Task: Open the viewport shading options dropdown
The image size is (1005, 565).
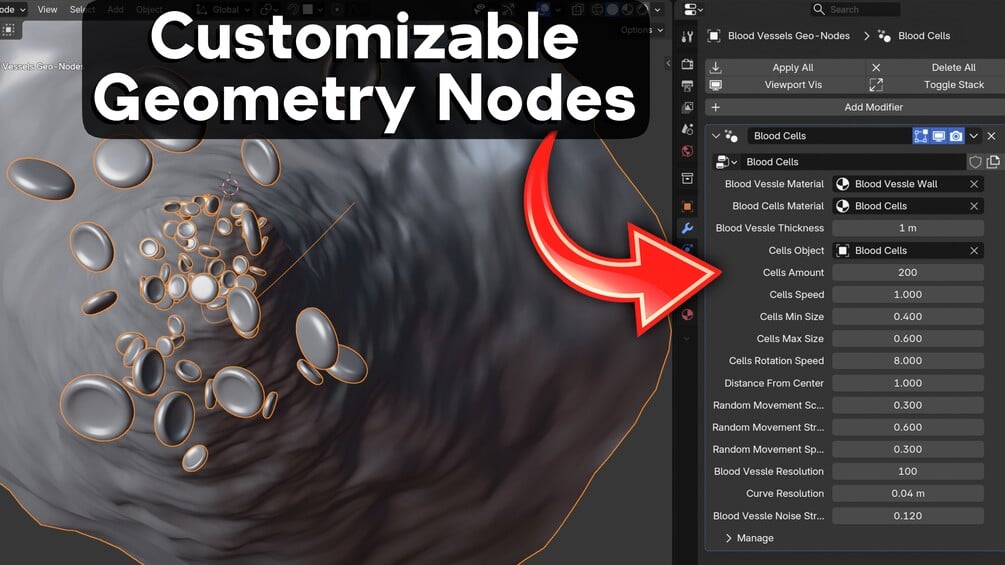Action: click(x=657, y=10)
